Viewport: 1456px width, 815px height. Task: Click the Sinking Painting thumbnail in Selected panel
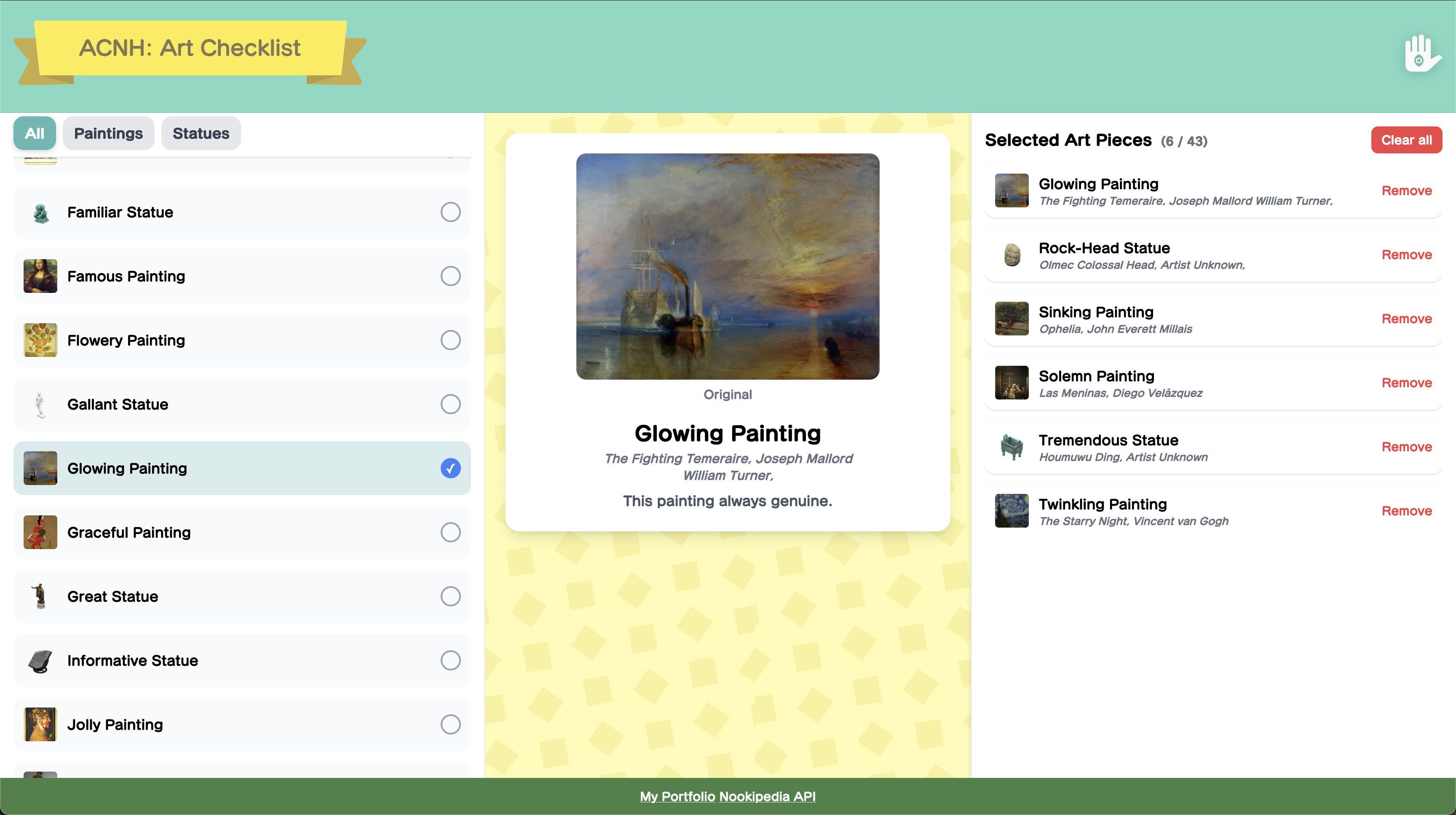point(1011,319)
